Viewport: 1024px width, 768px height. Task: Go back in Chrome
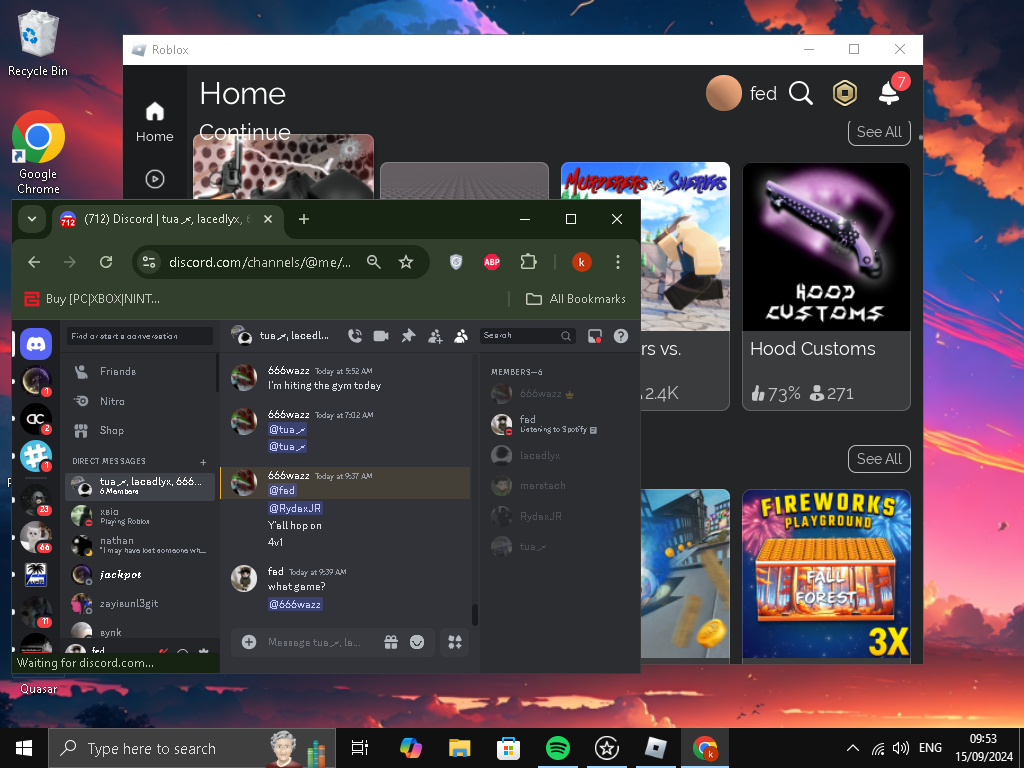coord(34,262)
